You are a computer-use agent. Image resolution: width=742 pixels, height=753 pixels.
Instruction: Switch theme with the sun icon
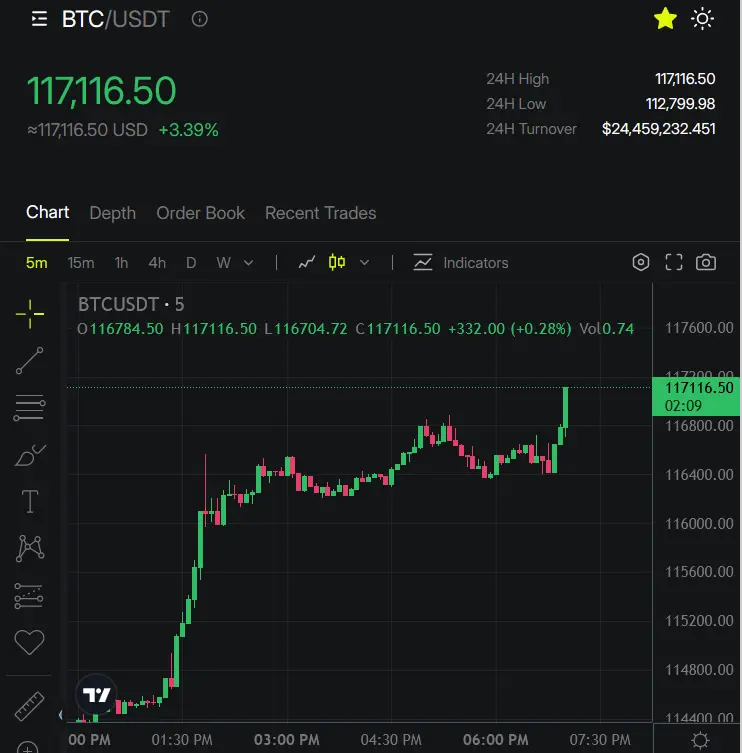click(x=702, y=19)
